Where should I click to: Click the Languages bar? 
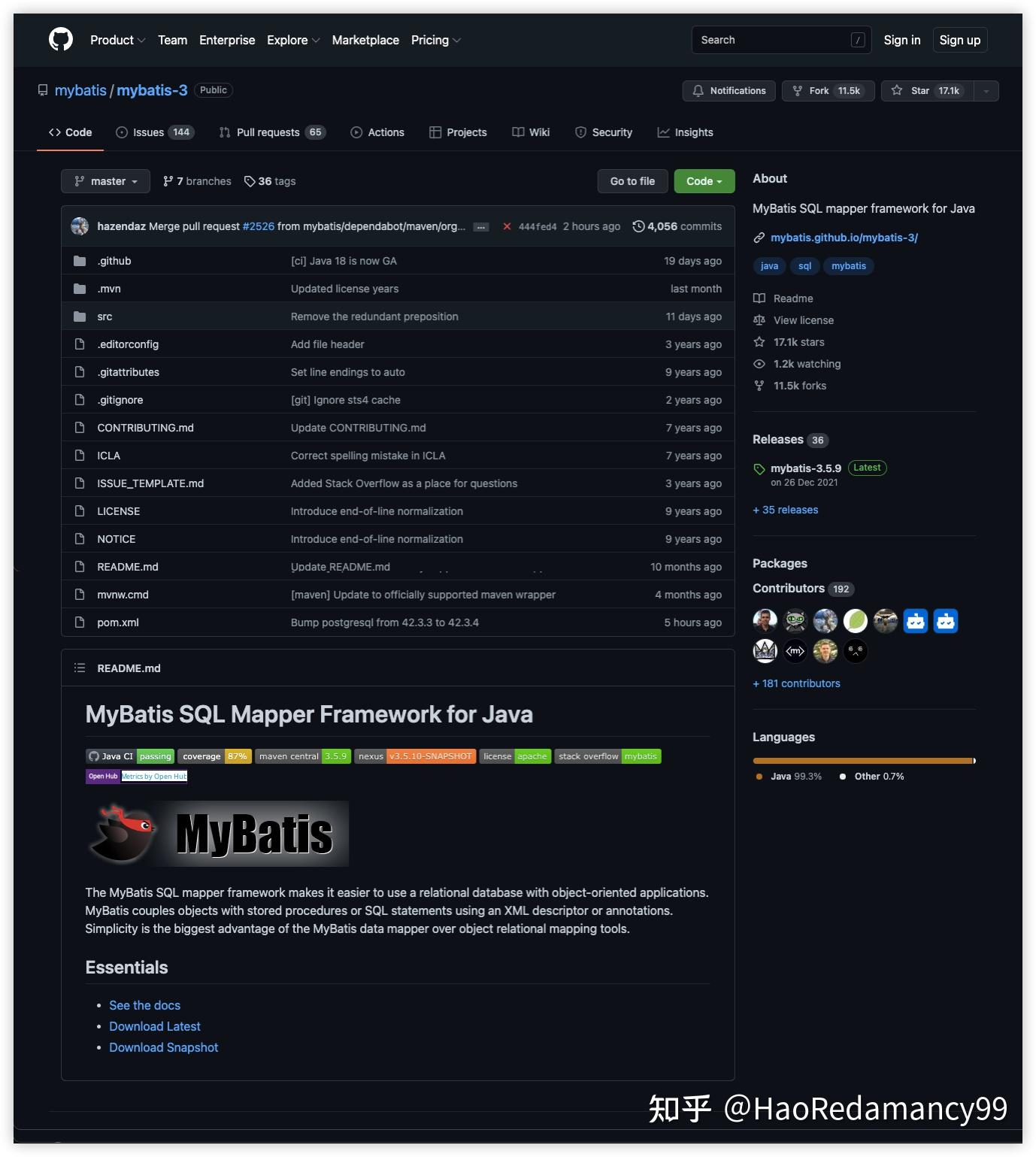865,761
